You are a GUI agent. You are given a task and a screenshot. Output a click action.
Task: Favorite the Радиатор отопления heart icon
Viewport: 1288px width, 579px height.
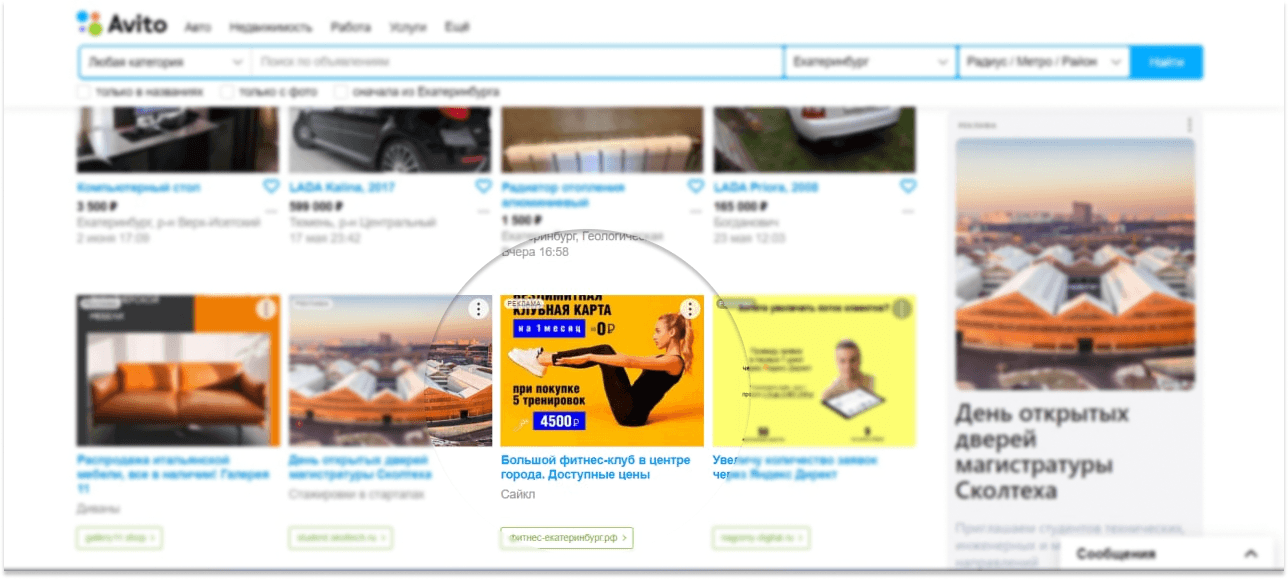tap(696, 187)
